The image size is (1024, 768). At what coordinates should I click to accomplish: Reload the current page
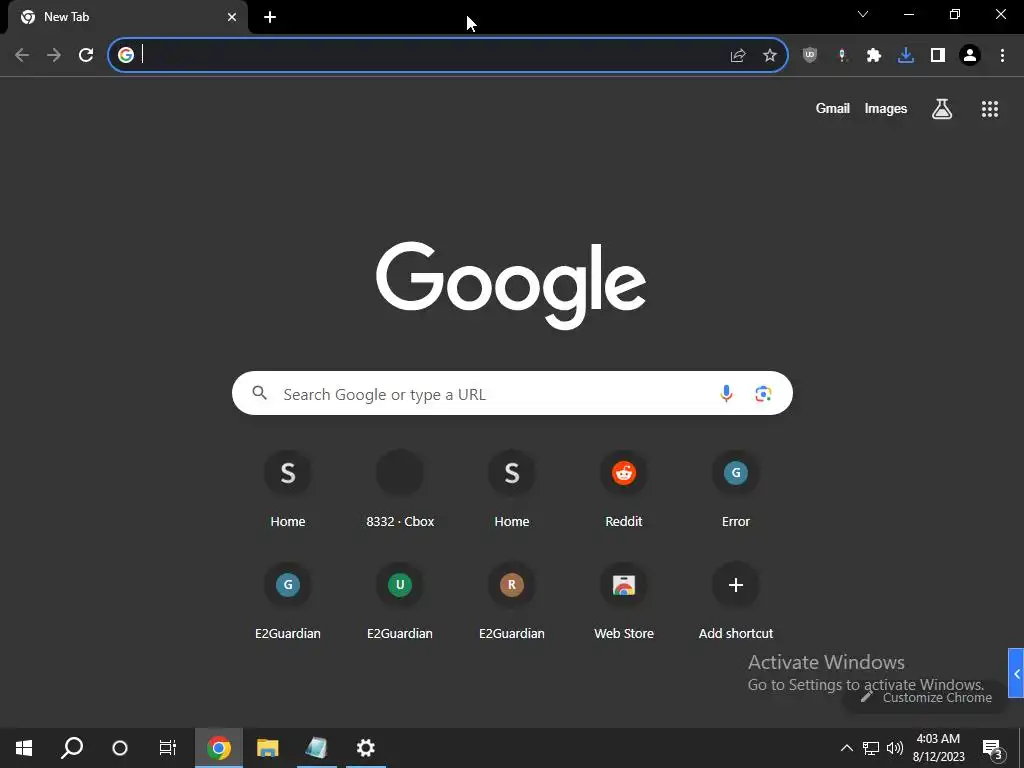click(x=86, y=55)
